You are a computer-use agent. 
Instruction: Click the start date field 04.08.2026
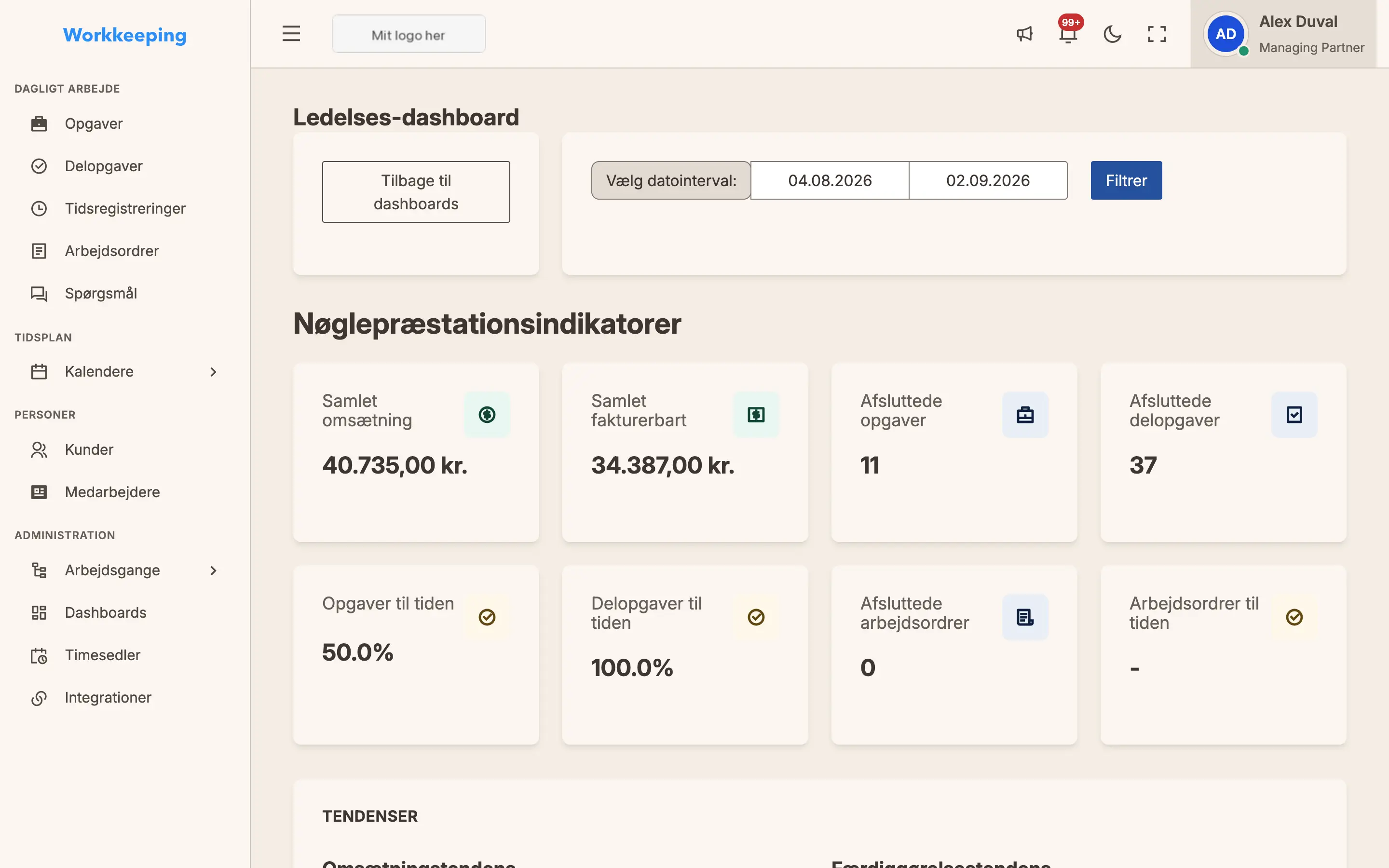830,180
